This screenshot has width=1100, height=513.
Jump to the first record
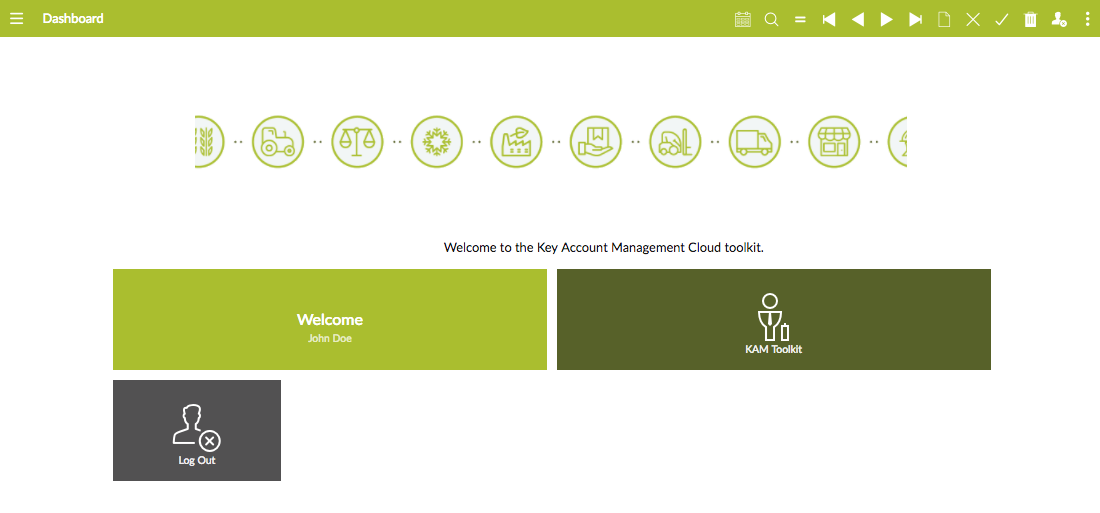(x=829, y=19)
